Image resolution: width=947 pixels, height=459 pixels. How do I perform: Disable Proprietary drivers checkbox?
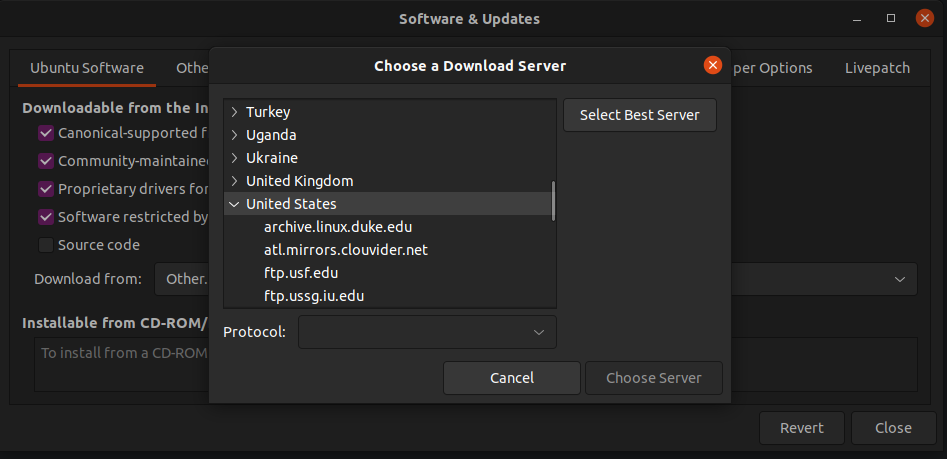point(46,189)
